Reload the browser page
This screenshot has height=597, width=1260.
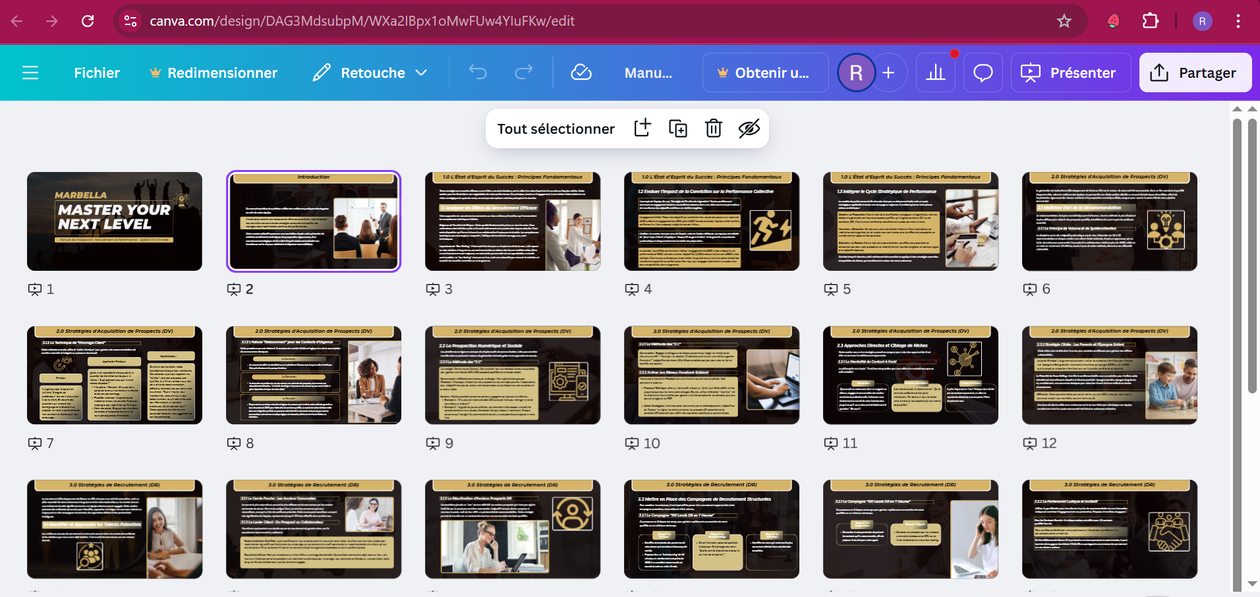pos(88,21)
